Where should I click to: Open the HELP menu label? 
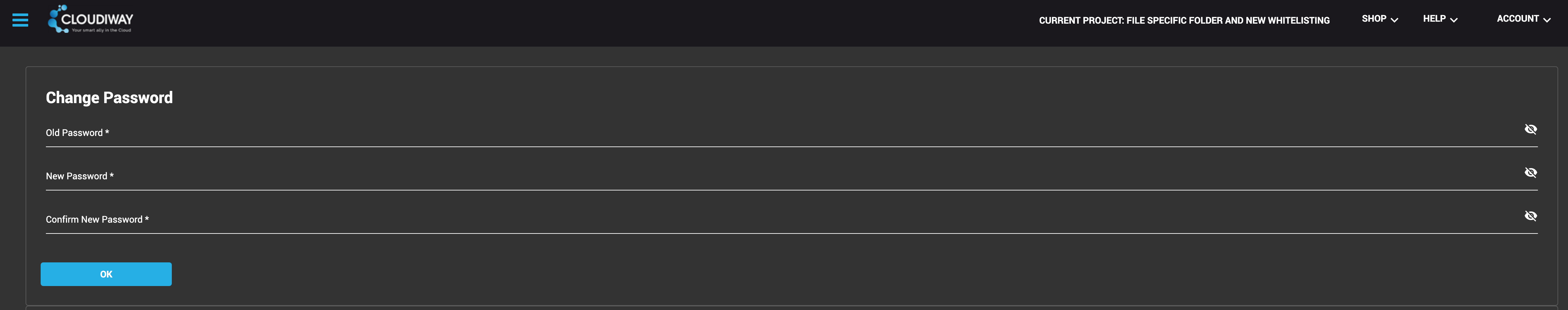tap(1434, 19)
